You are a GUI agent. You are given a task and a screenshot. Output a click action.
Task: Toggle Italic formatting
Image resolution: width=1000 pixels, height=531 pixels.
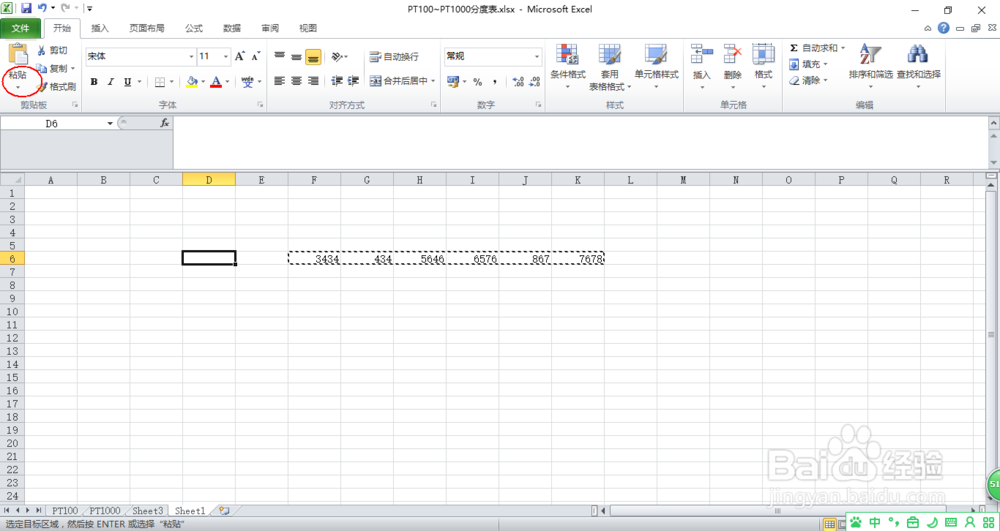click(x=110, y=82)
